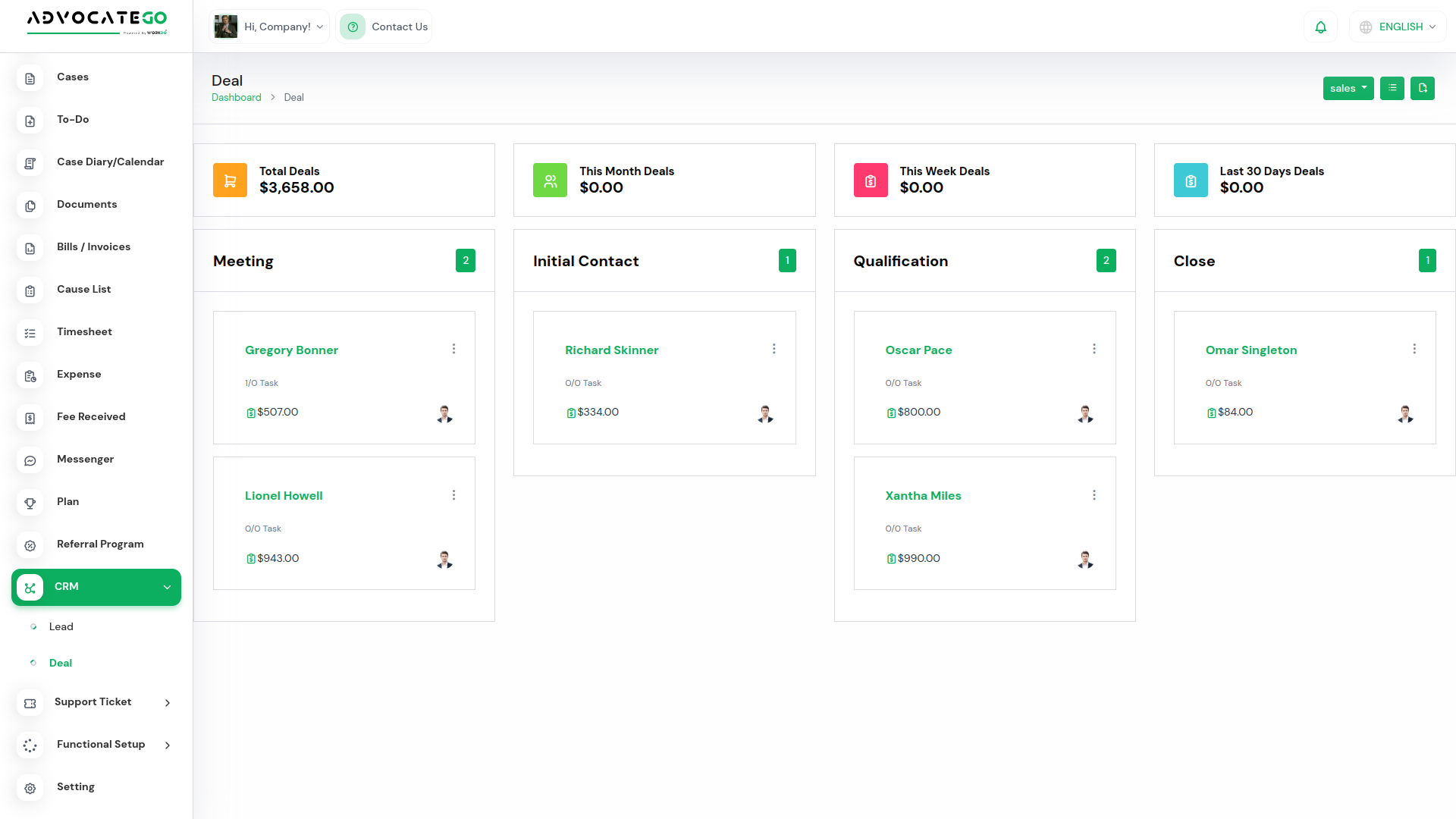
Task: Click the Total Deals cart icon
Action: coord(230,180)
